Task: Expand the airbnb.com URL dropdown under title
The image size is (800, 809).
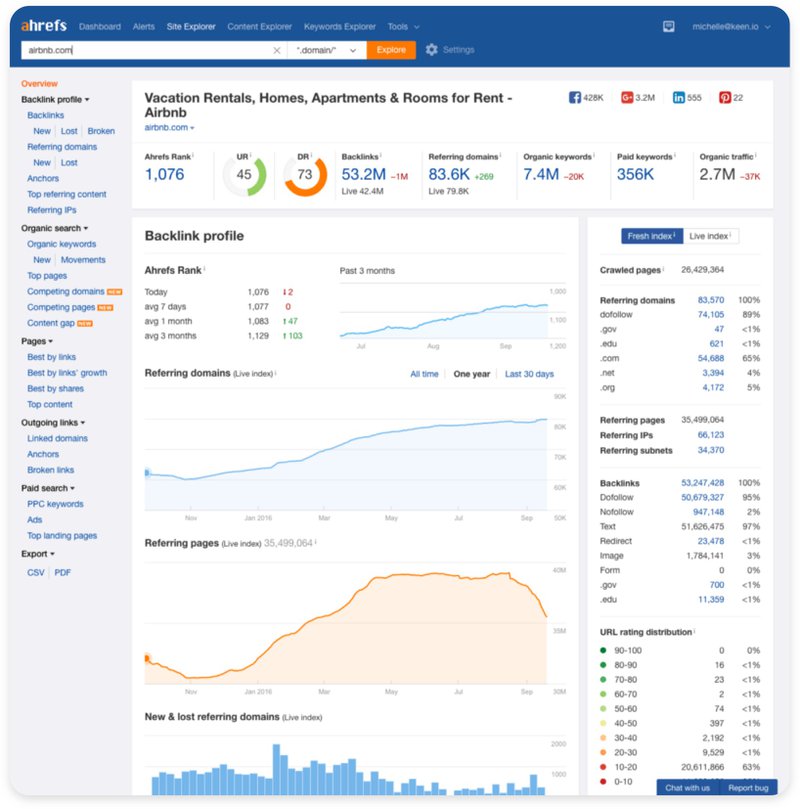Action: tap(169, 127)
